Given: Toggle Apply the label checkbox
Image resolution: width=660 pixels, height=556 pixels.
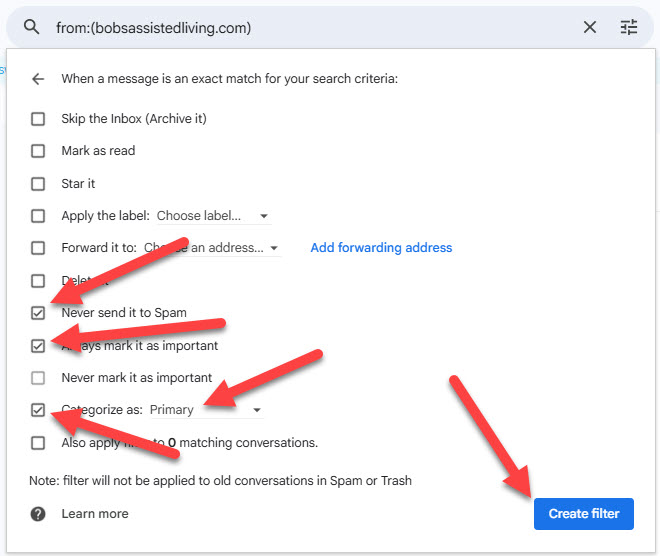Looking at the screenshot, I should [38, 216].
